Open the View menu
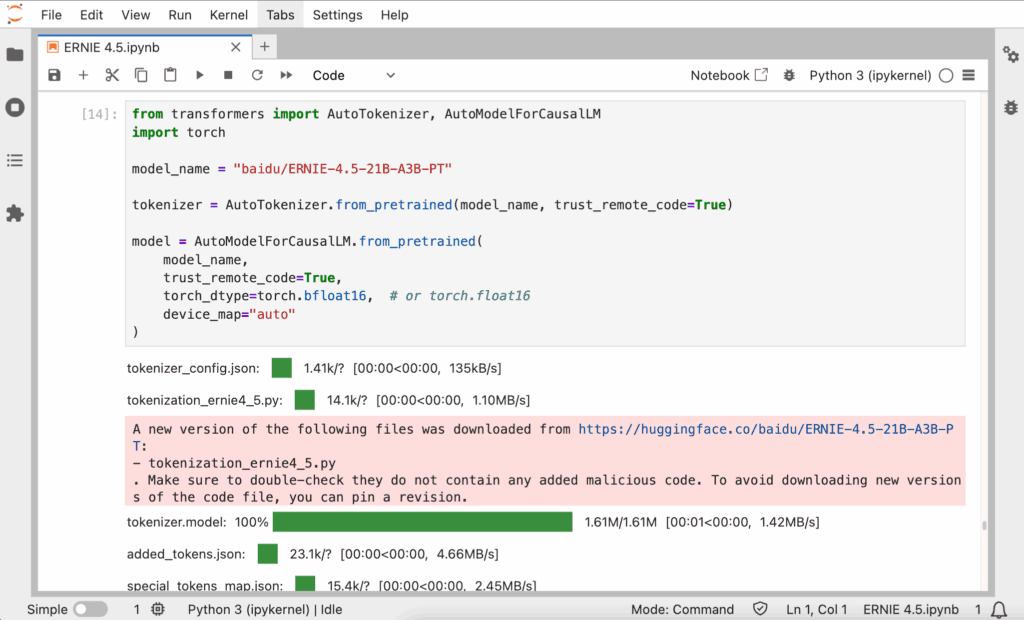Image resolution: width=1024 pixels, height=620 pixels. coord(136,14)
